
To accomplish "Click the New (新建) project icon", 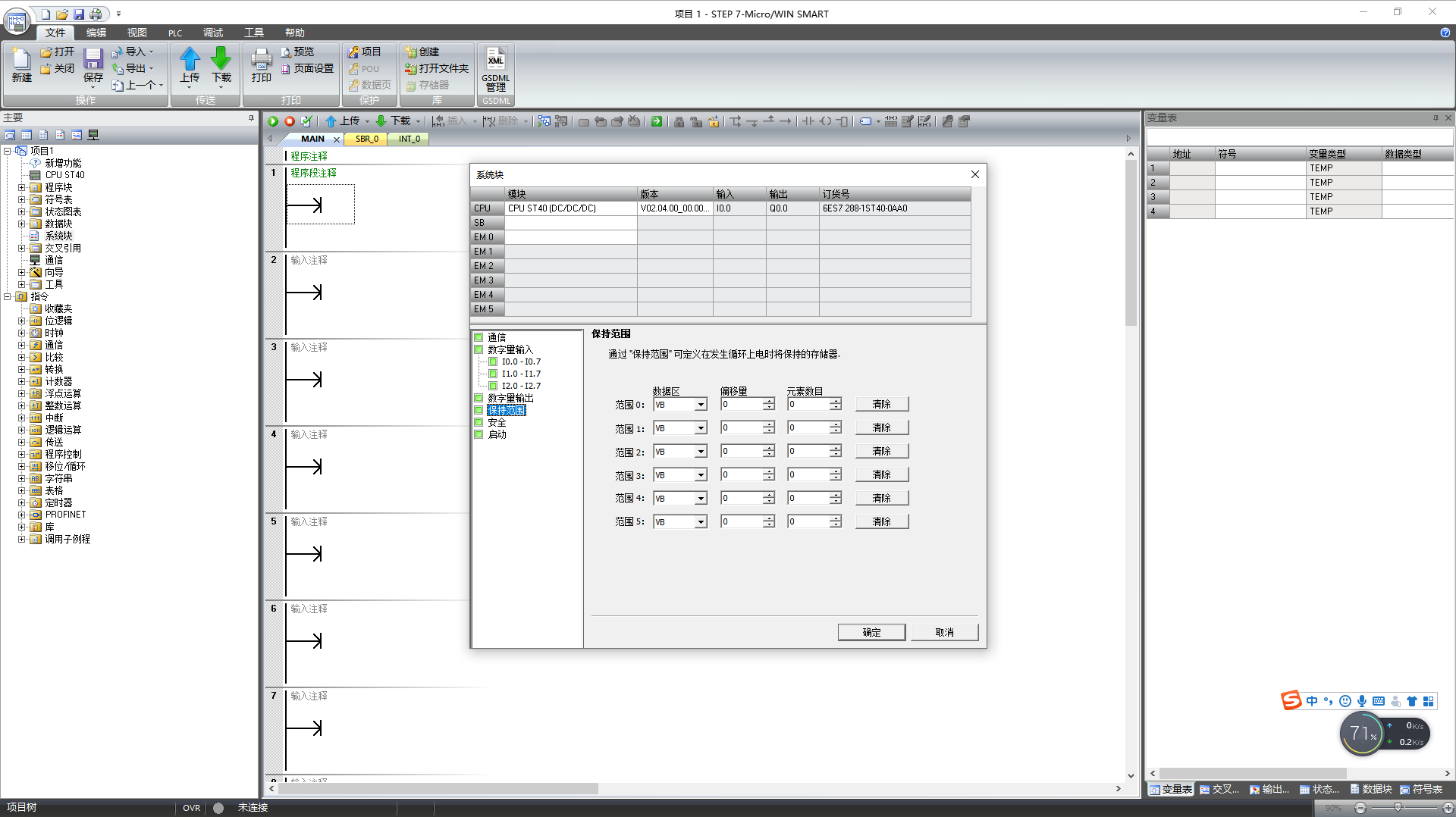I will 21,64.
